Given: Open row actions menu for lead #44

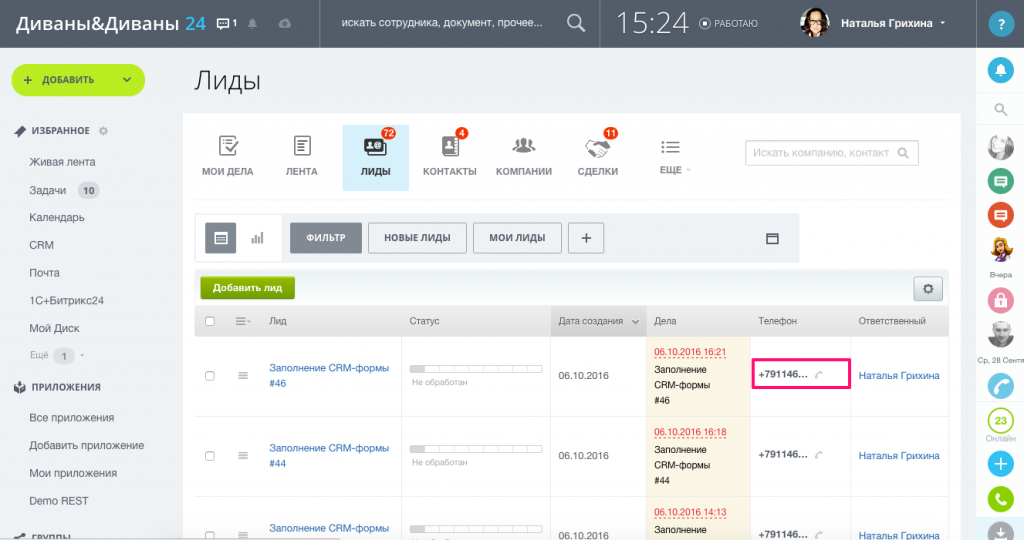Looking at the screenshot, I should tap(243, 456).
